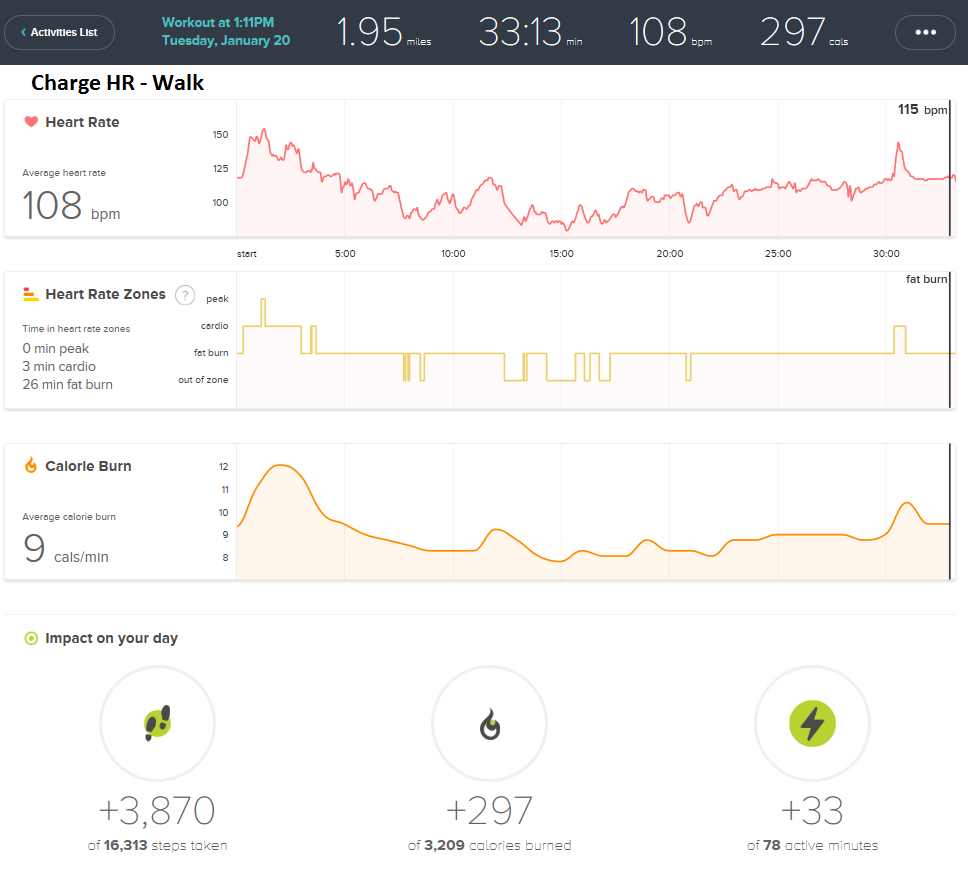Click the Impact on your day heading

pos(112,638)
